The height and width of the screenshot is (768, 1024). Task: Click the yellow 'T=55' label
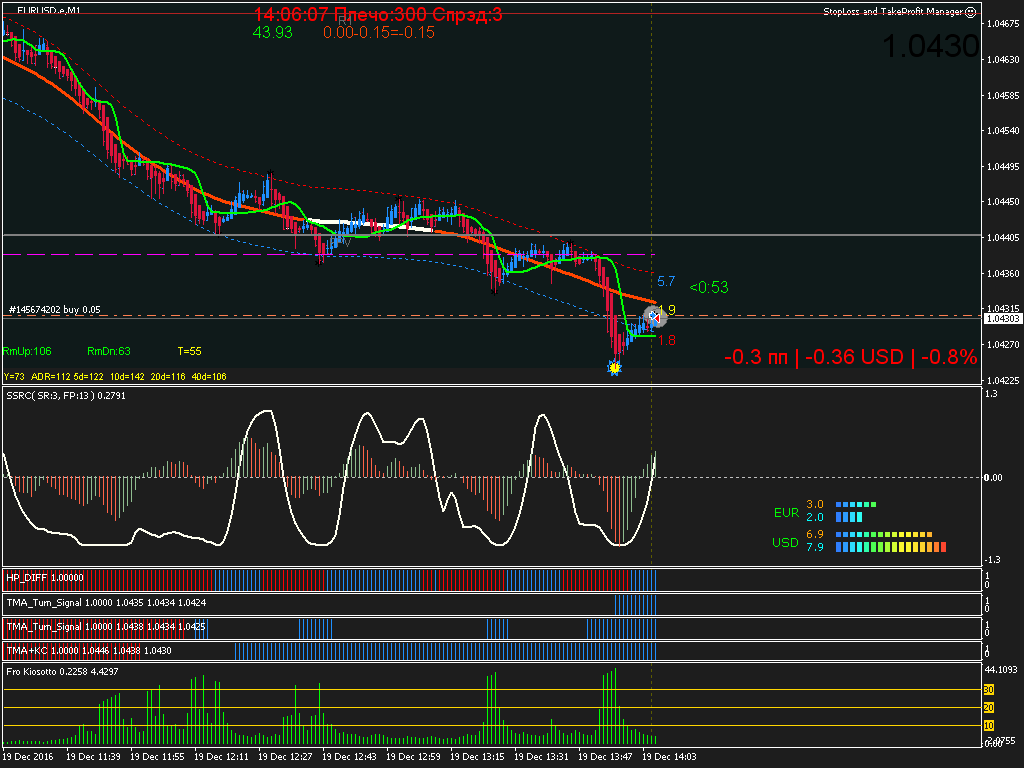[189, 351]
